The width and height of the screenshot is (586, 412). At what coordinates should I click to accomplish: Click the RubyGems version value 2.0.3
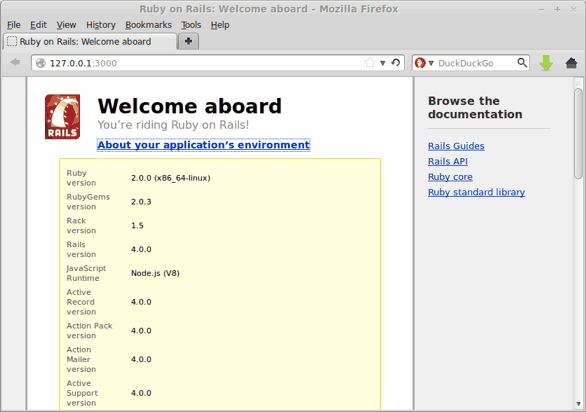point(141,202)
